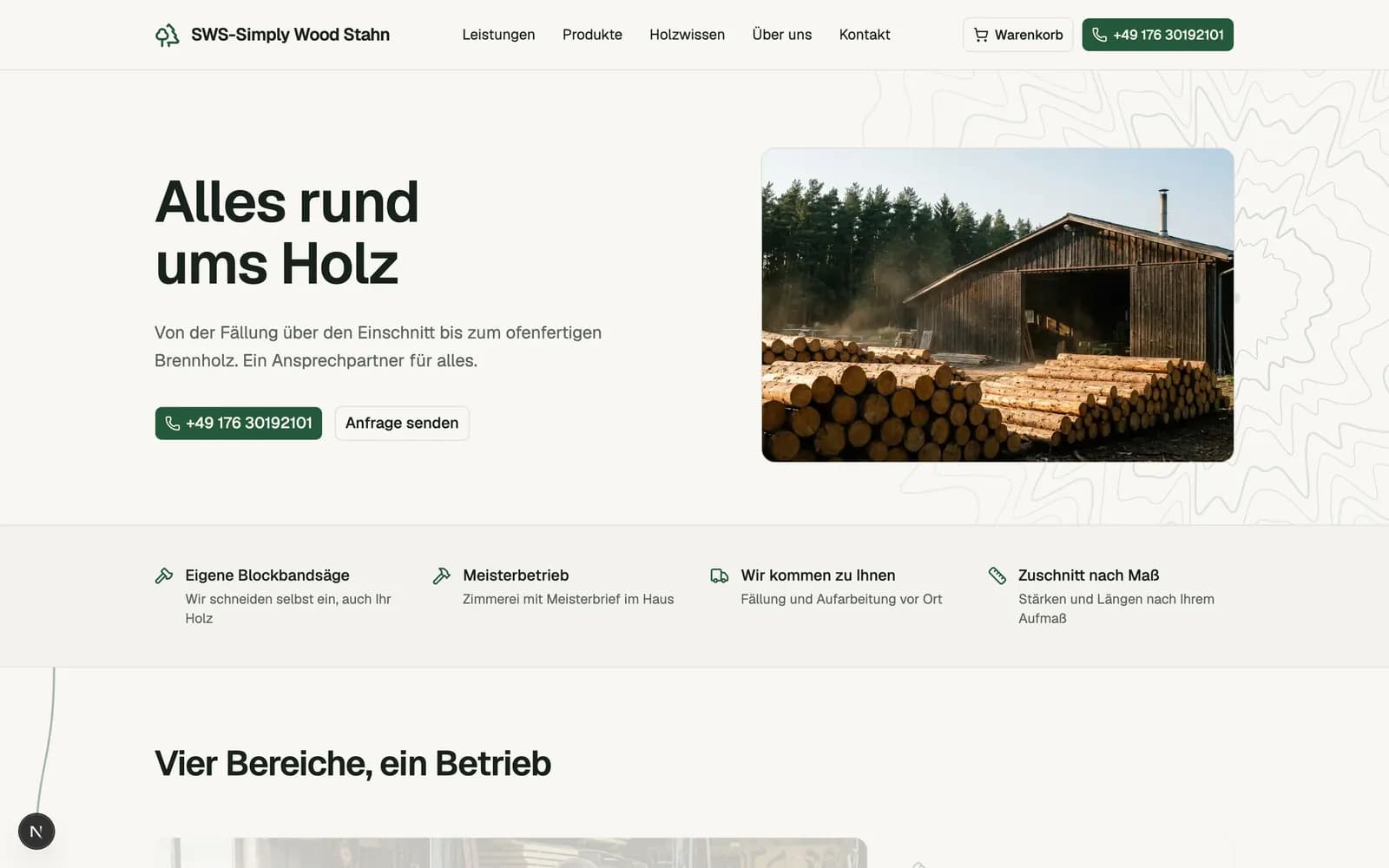Click heading Vier Bereiche, ein Betrieb
The image size is (1389, 868).
coord(352,764)
